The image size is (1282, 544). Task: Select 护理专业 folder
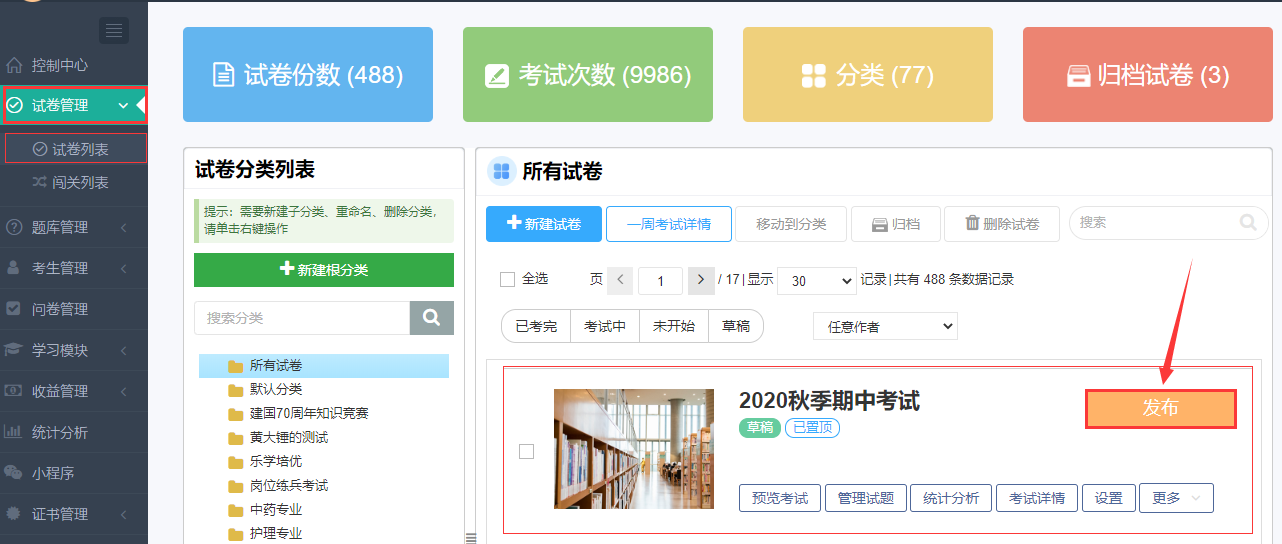(265, 533)
